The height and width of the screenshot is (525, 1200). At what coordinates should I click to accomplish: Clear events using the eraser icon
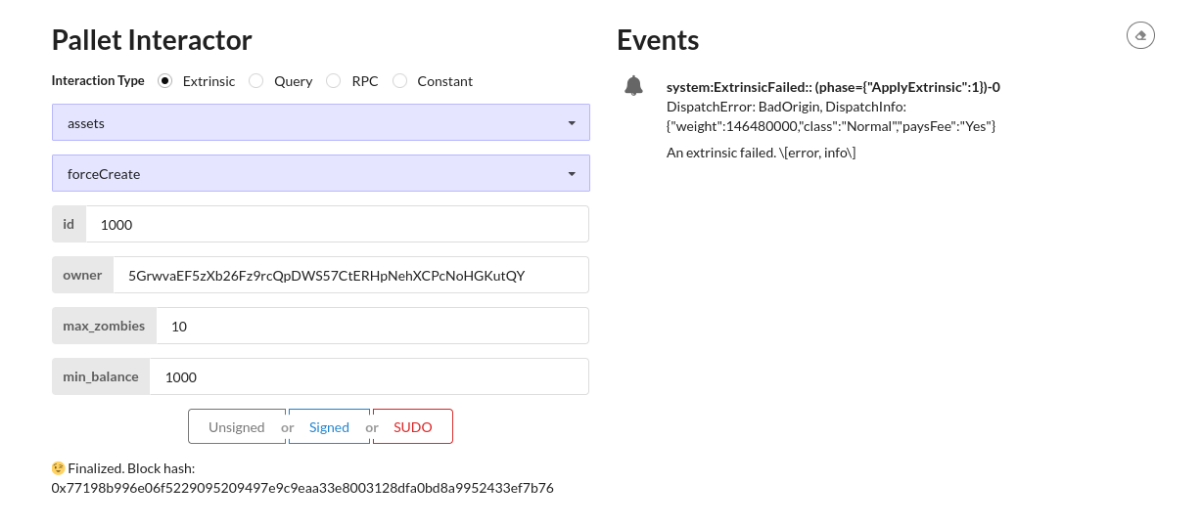(1140, 36)
